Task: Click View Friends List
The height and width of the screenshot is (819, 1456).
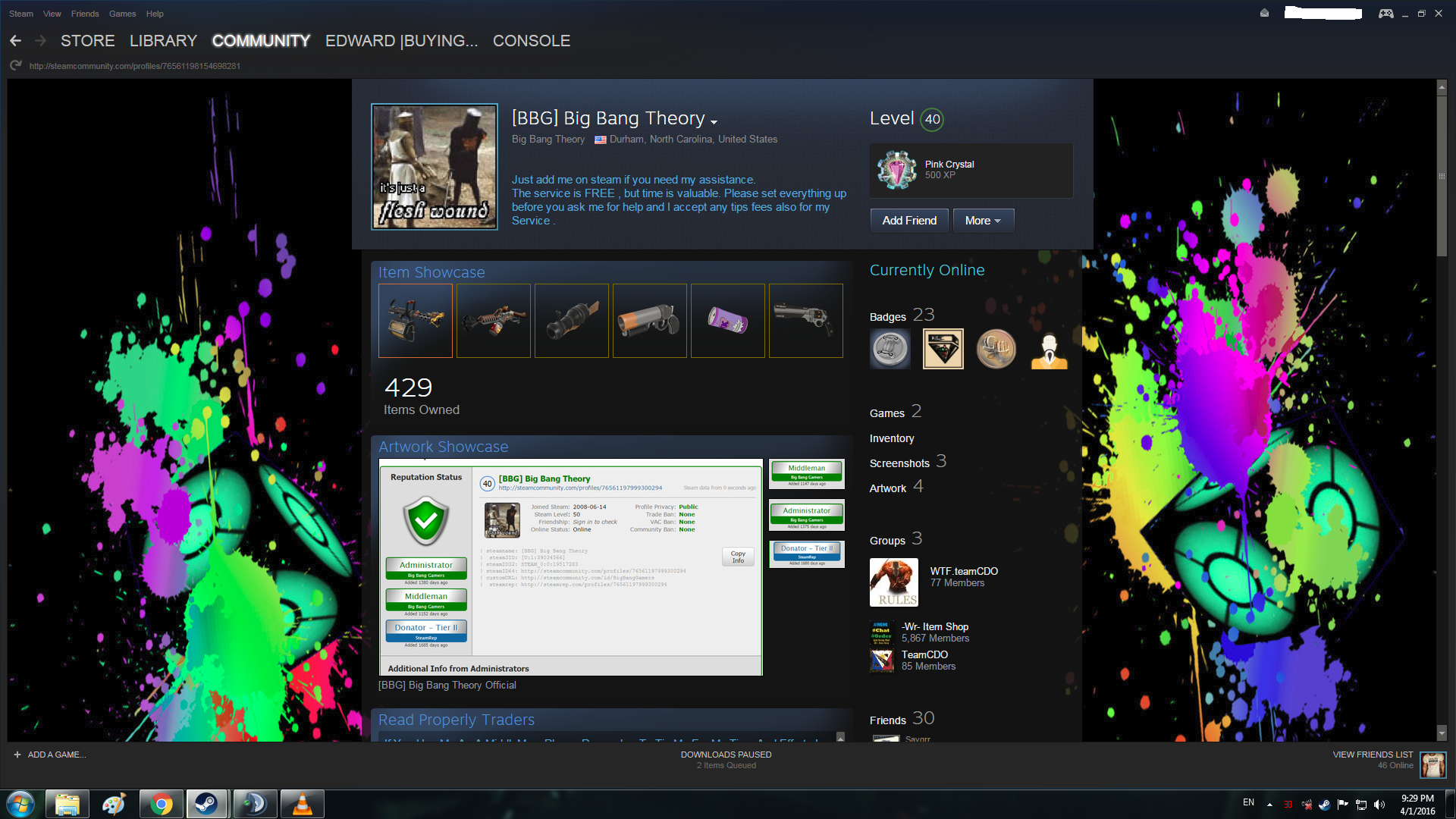Action: click(1373, 755)
